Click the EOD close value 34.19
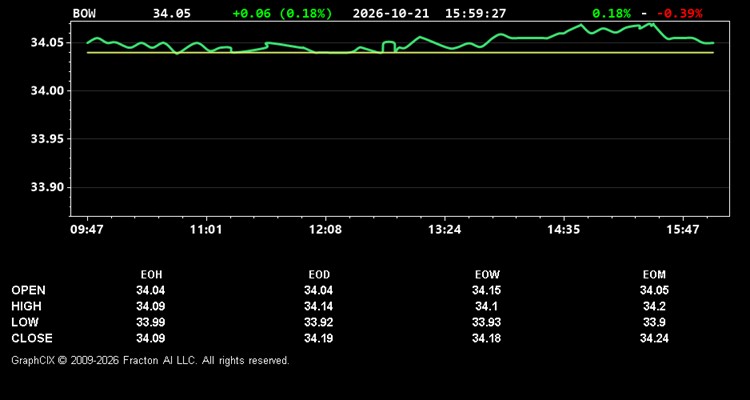The width and height of the screenshot is (750, 400). click(319, 338)
